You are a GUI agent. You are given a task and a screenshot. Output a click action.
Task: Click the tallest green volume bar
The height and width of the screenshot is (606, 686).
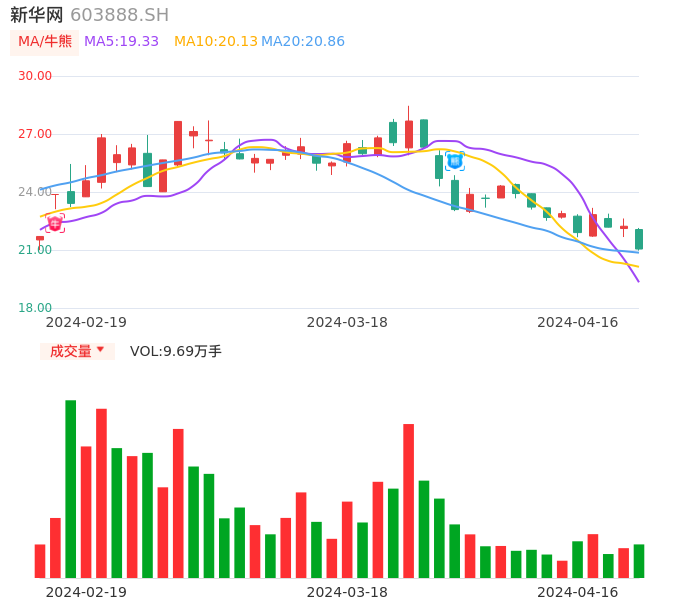[x=71, y=488]
